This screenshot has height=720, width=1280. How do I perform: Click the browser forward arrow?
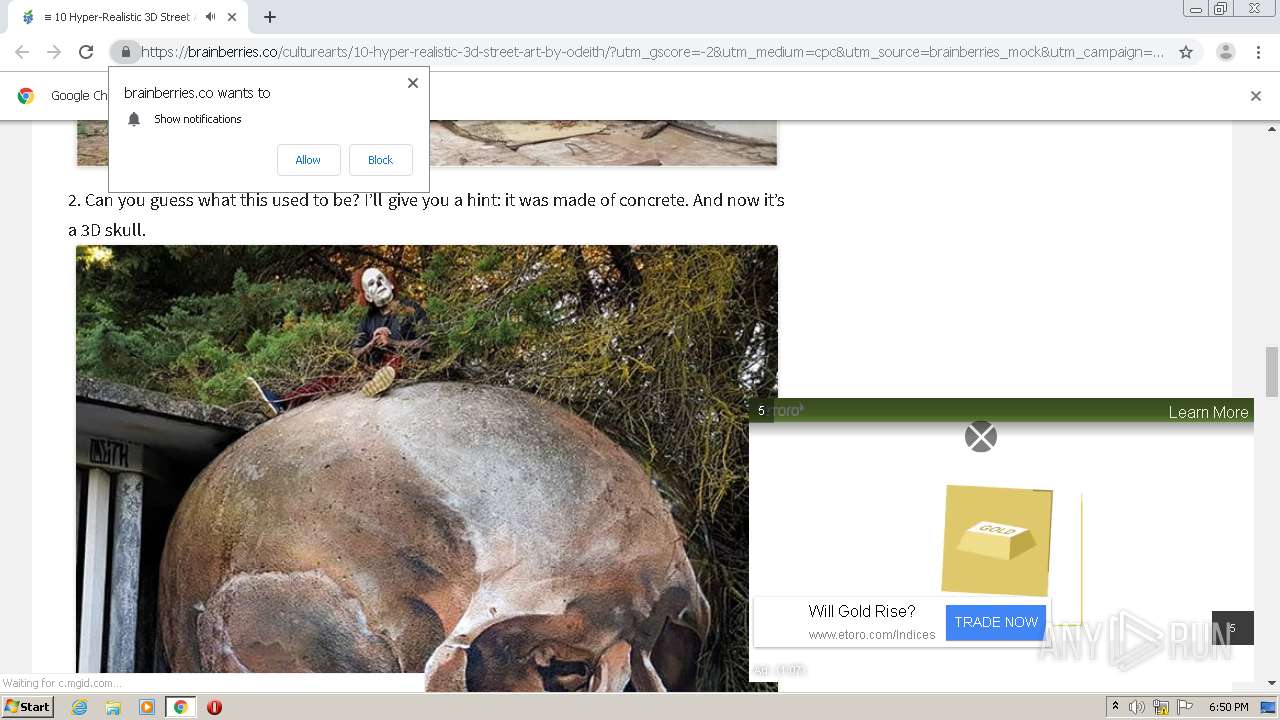click(54, 52)
